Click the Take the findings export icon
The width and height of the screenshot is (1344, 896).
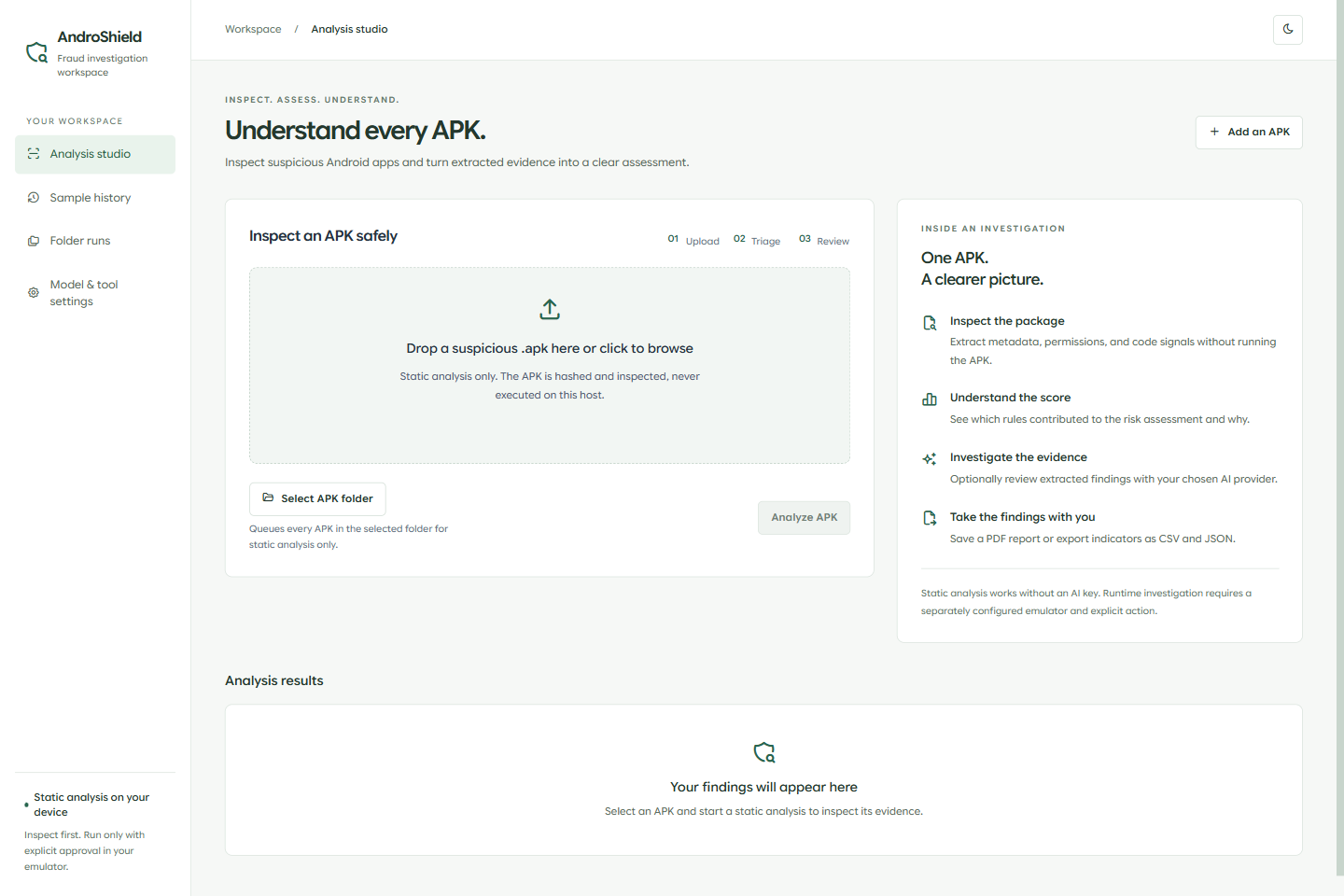click(930, 518)
